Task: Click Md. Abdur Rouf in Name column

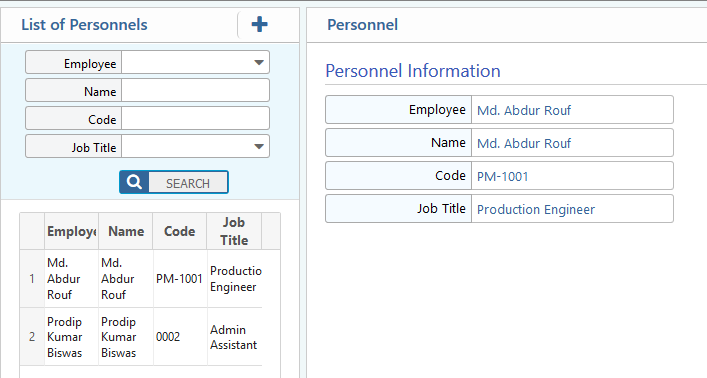Action: [x=126, y=279]
